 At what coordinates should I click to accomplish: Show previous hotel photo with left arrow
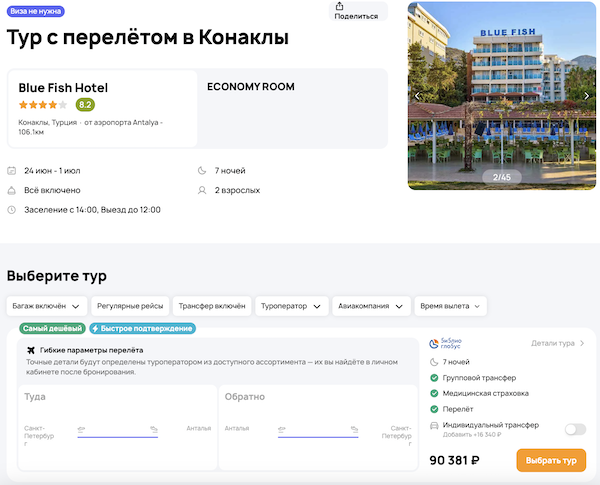[418, 96]
